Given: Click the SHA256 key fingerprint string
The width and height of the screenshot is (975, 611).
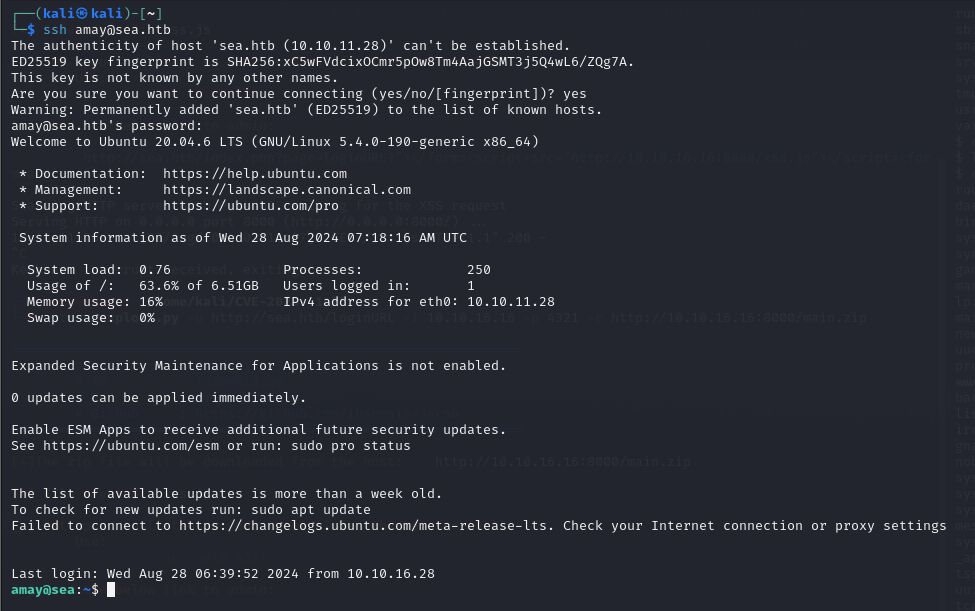Looking at the screenshot, I should pyautogui.click(x=428, y=62).
